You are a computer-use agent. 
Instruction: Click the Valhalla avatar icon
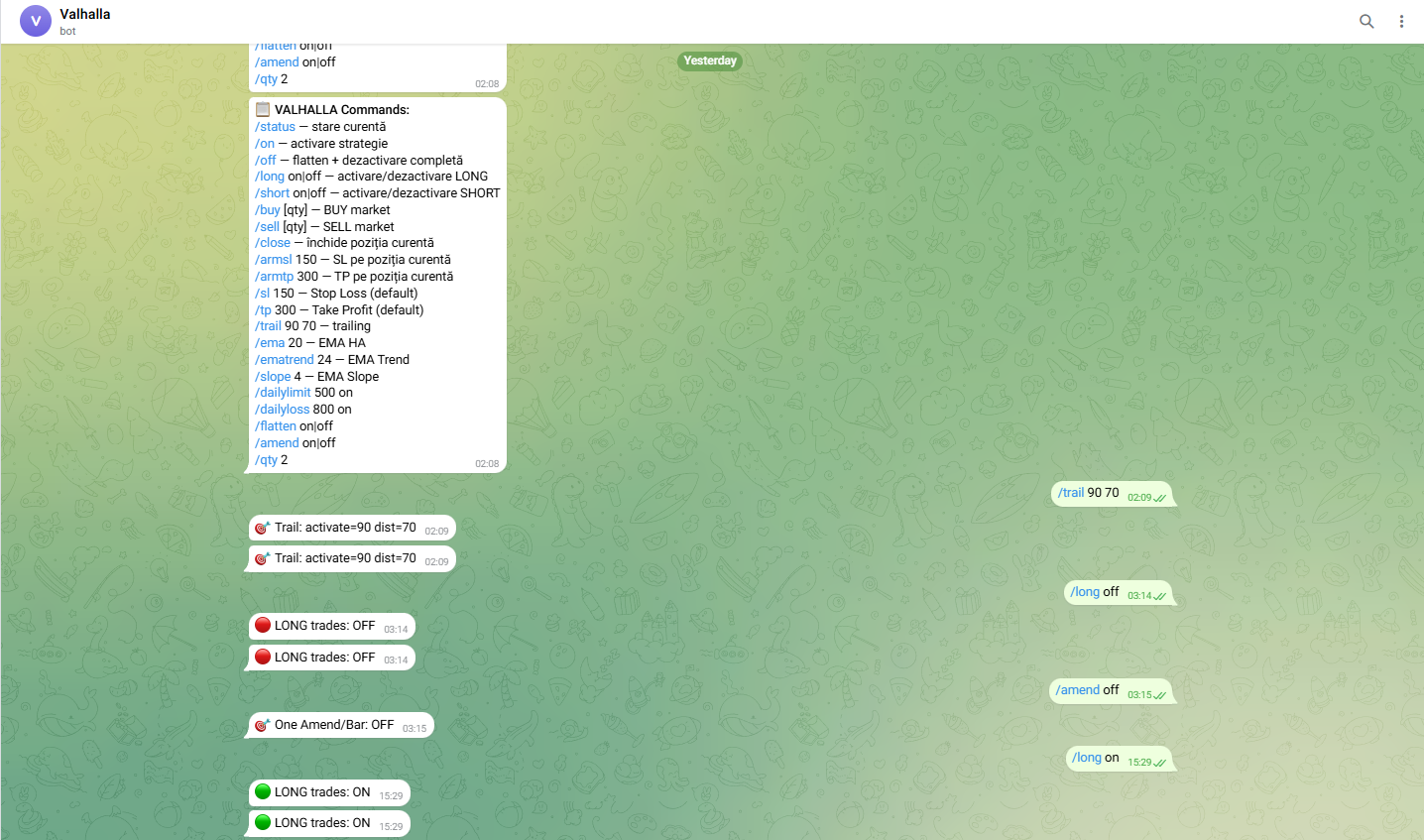pos(36,21)
